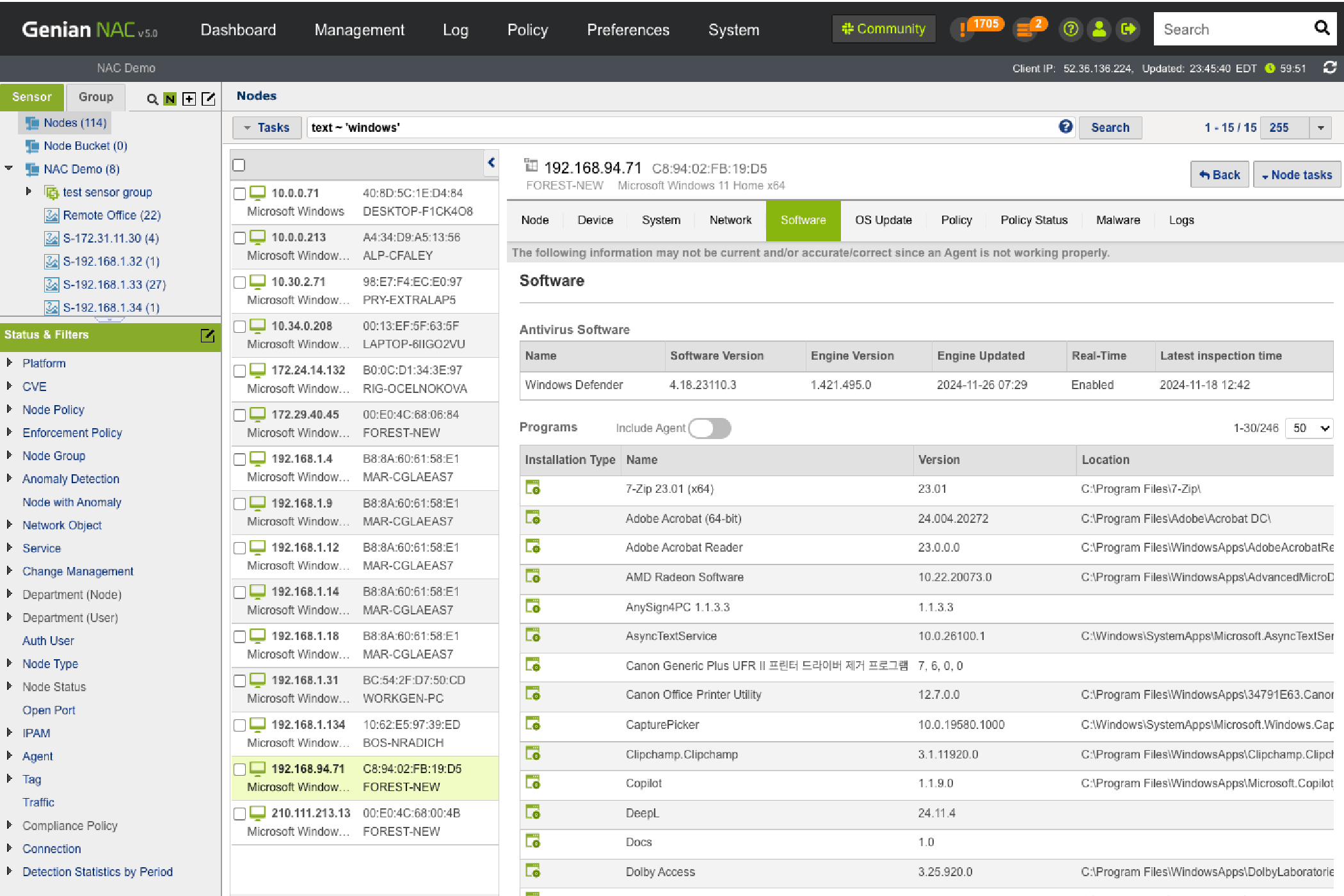Click the edit icon in Status & Filters header

pos(207,335)
